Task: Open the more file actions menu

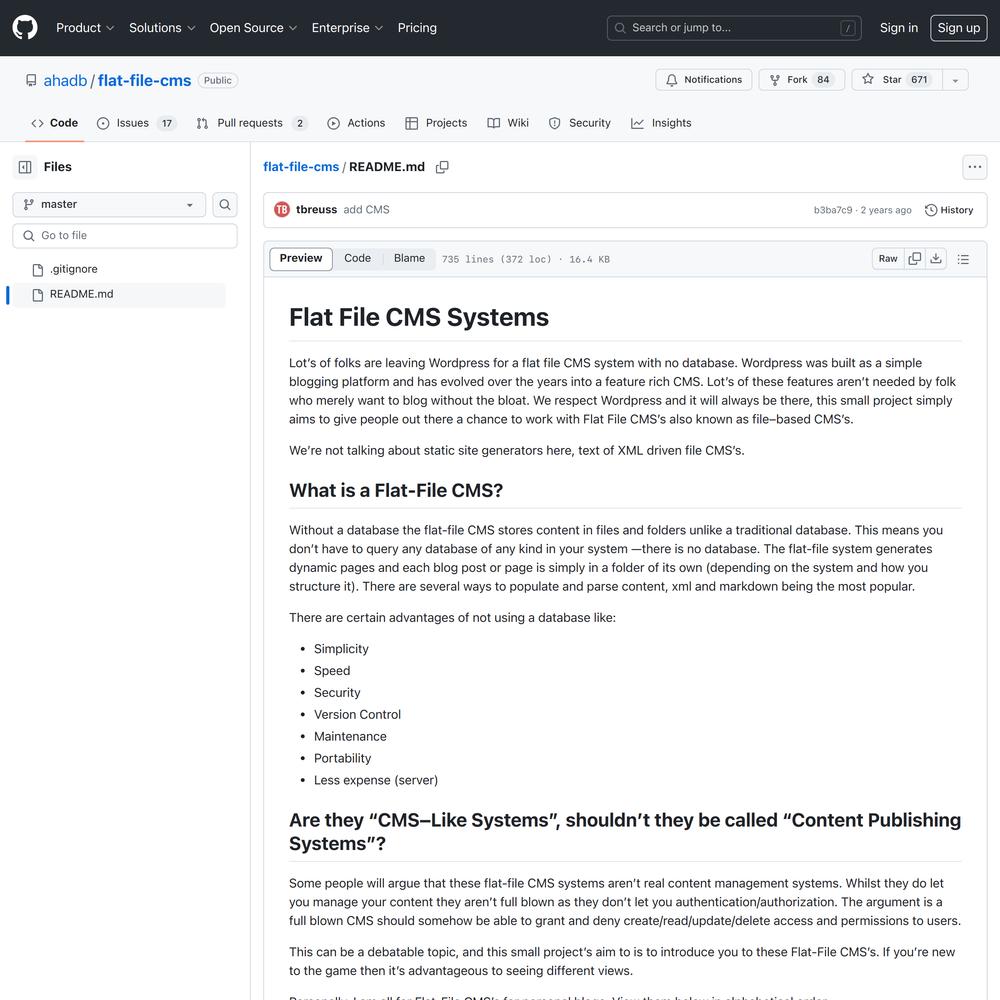Action: pos(974,167)
